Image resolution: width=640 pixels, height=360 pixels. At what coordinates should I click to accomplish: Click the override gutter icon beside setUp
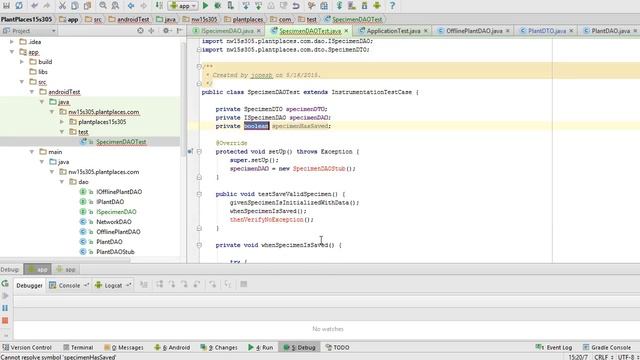[x=190, y=151]
